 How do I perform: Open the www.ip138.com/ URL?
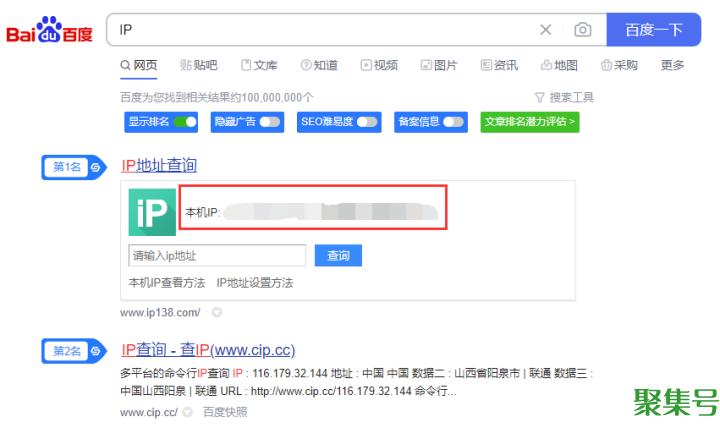point(160,313)
